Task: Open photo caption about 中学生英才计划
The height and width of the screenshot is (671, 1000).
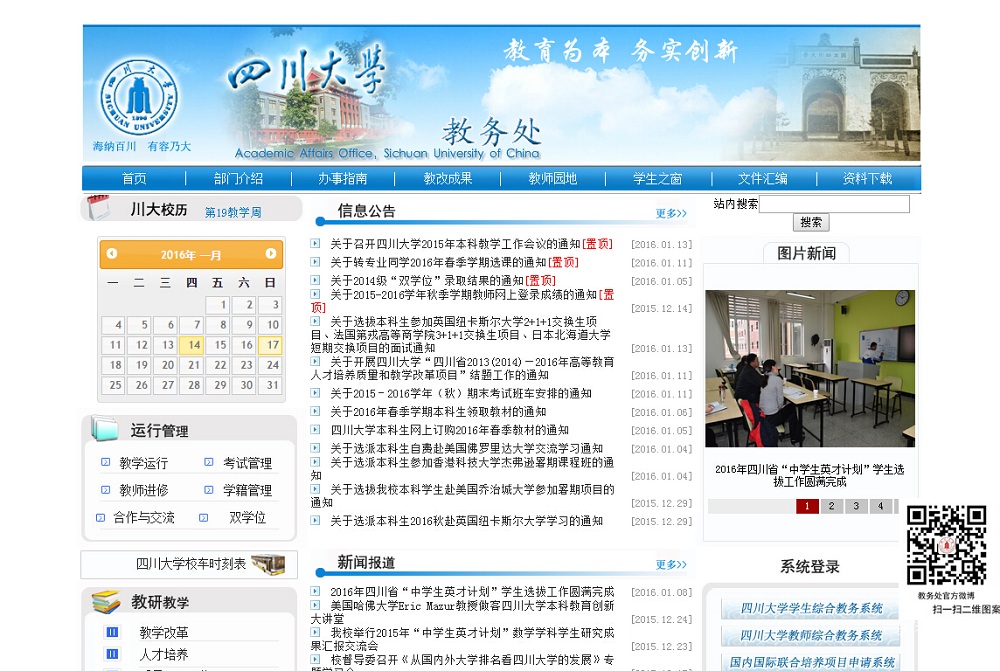Action: click(x=809, y=476)
